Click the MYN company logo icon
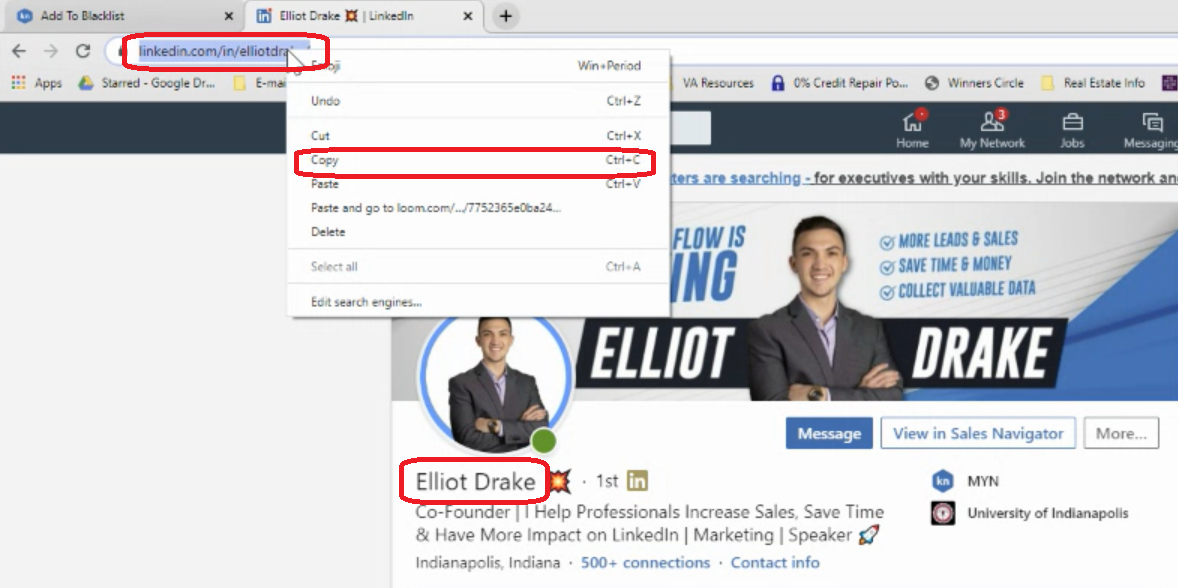This screenshot has height=588, width=1178. pyautogui.click(x=943, y=481)
